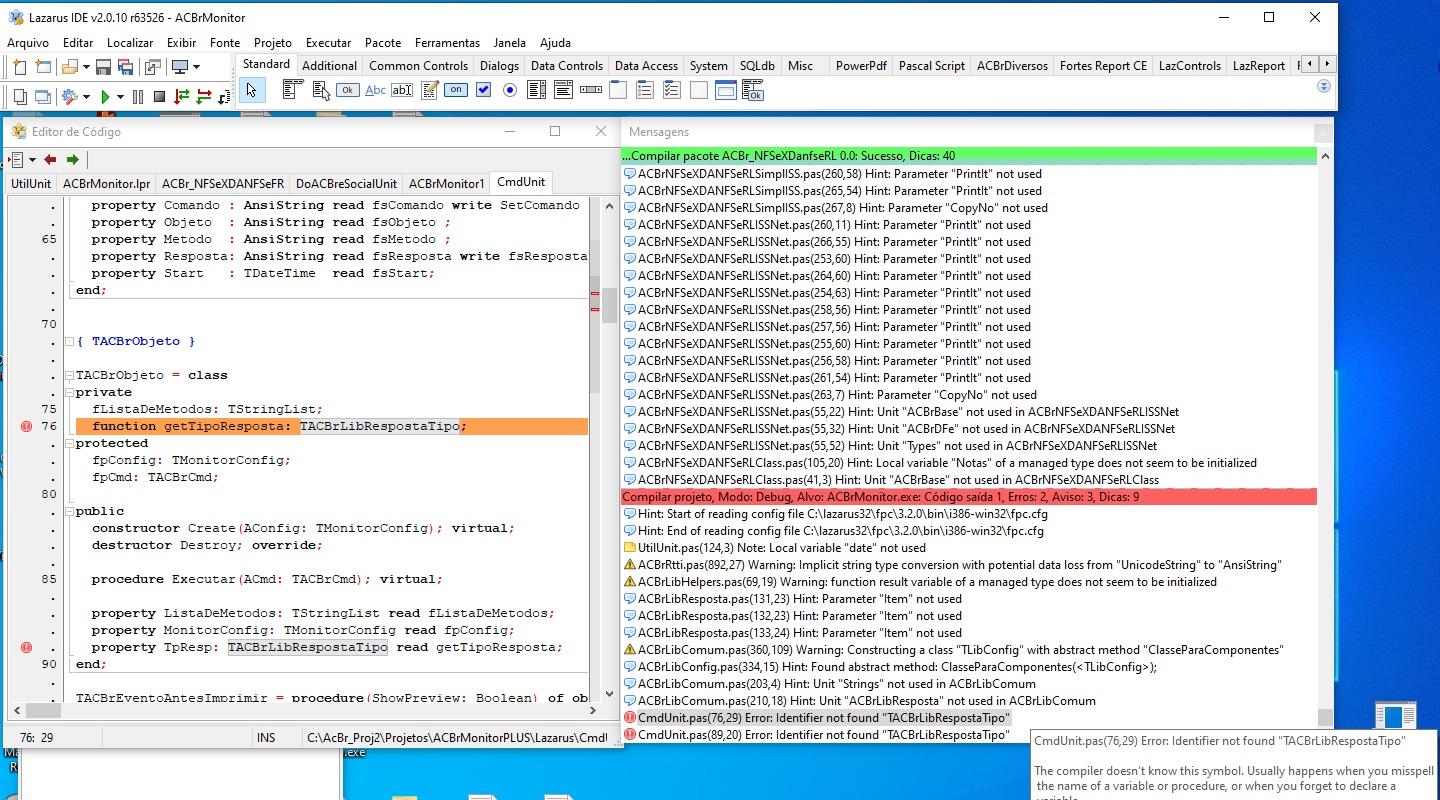
Task: Click error marker in gutter beside TpResp property
Action: 26,648
